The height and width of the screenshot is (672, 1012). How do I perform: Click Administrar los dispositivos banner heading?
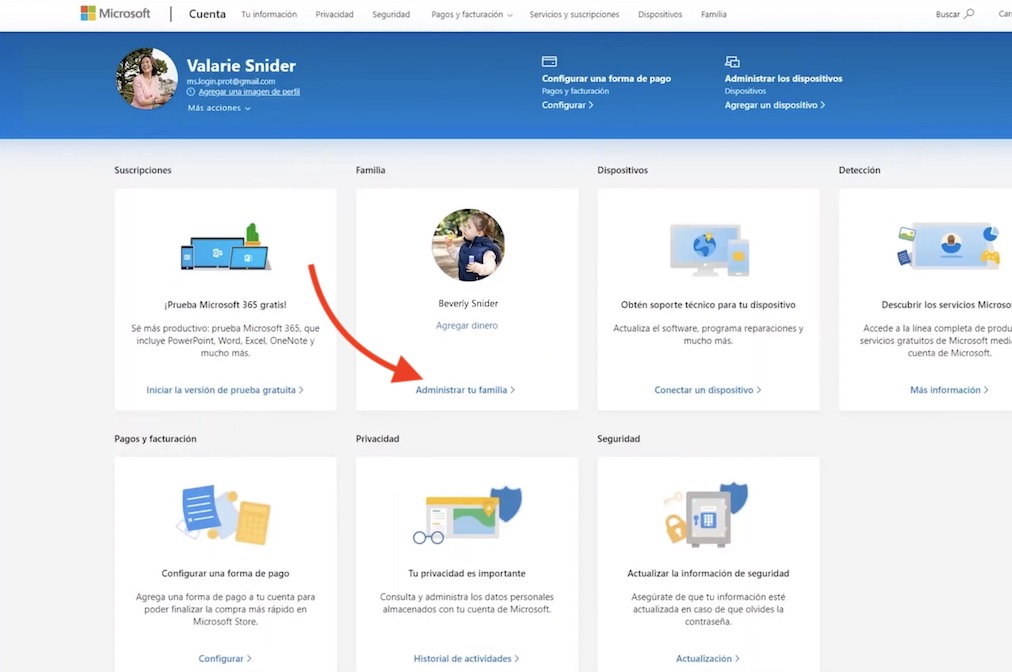click(x=783, y=78)
